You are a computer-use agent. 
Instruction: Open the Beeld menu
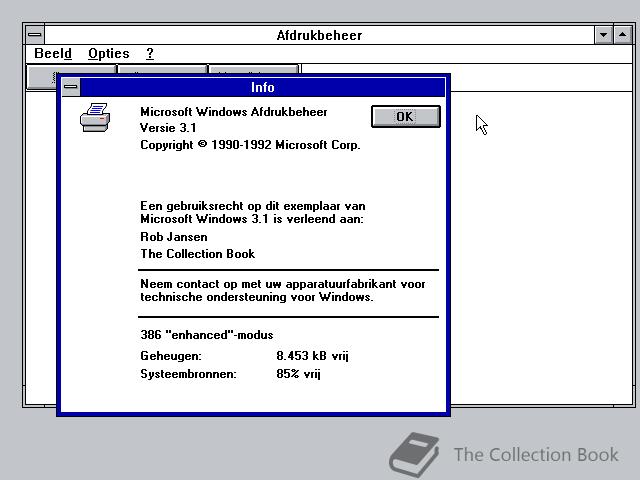point(53,53)
